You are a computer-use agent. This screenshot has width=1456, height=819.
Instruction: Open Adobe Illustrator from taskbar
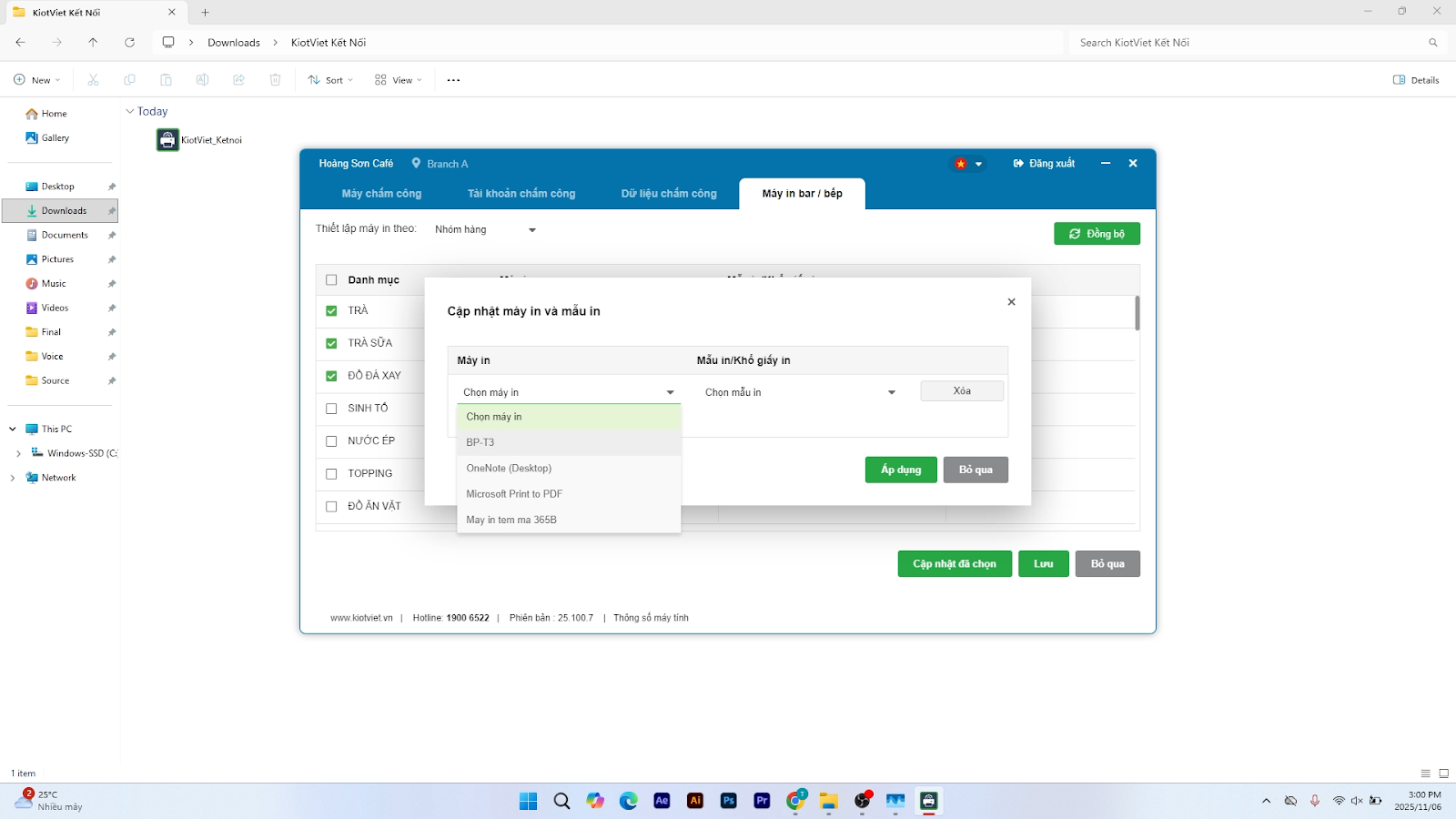(x=695, y=801)
